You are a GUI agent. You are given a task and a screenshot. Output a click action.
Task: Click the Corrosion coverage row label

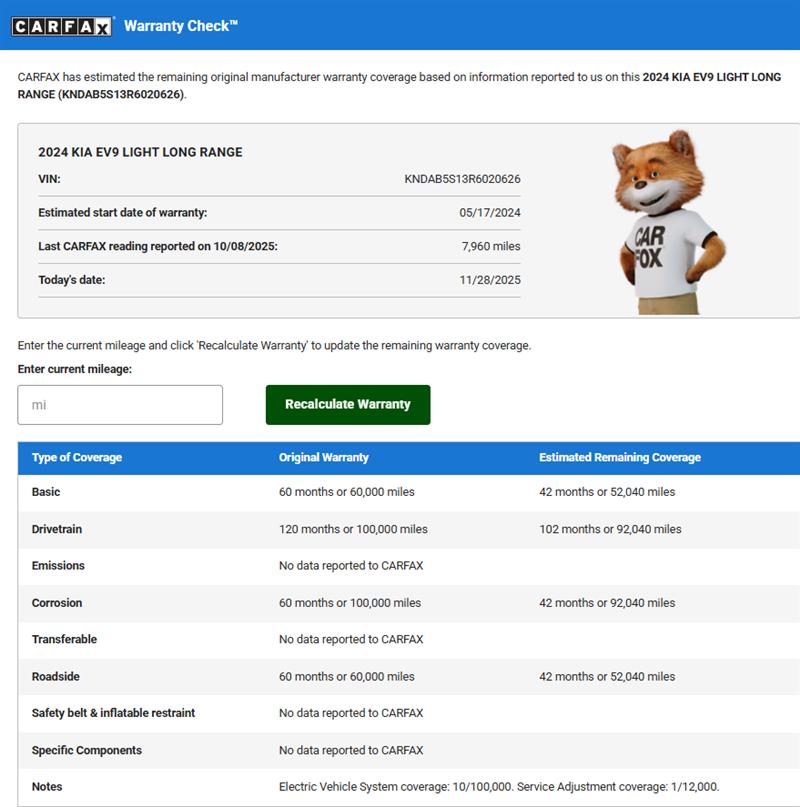coord(57,603)
